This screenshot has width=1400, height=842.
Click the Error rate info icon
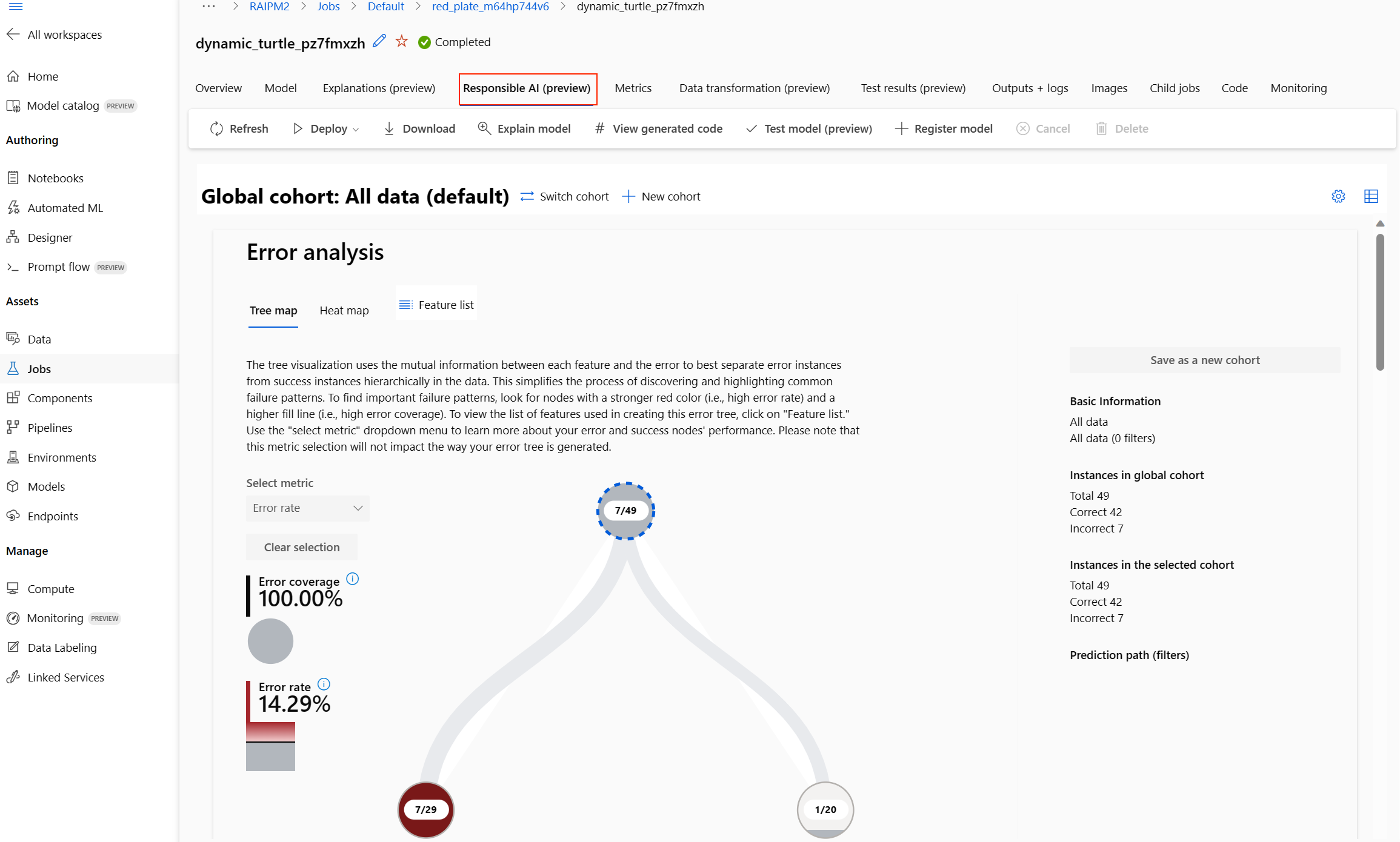[x=324, y=685]
